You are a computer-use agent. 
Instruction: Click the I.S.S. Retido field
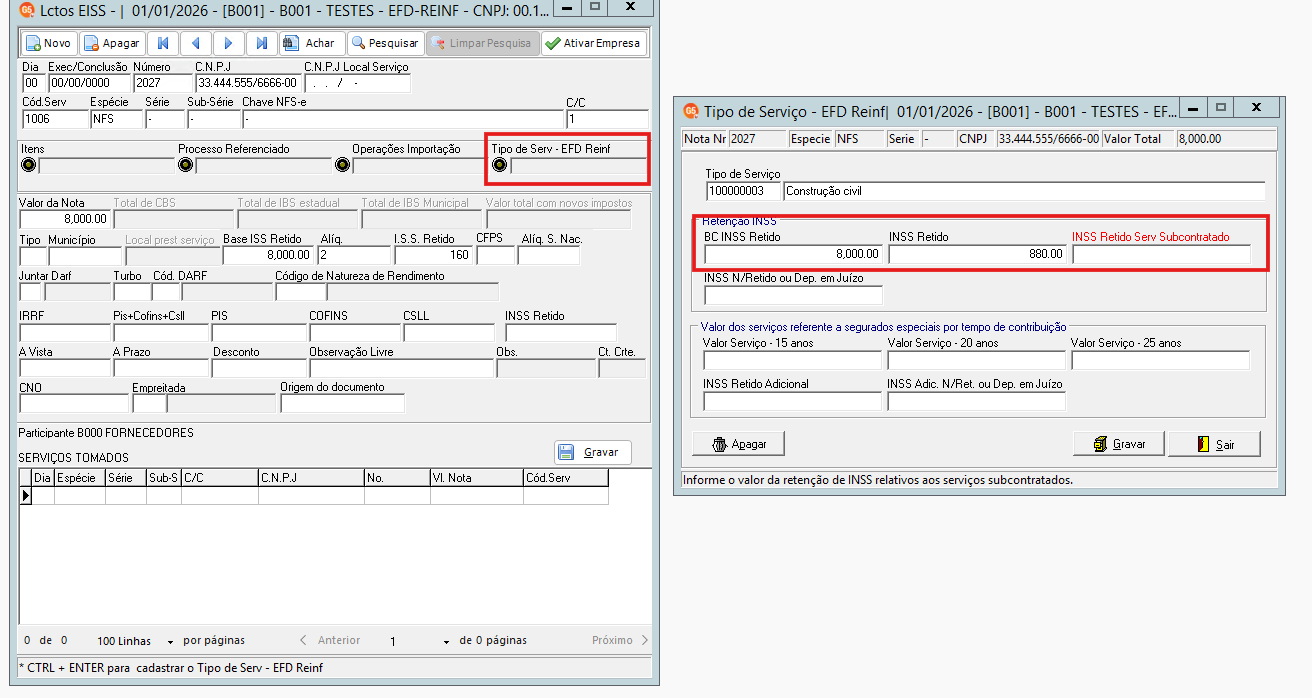(x=434, y=255)
